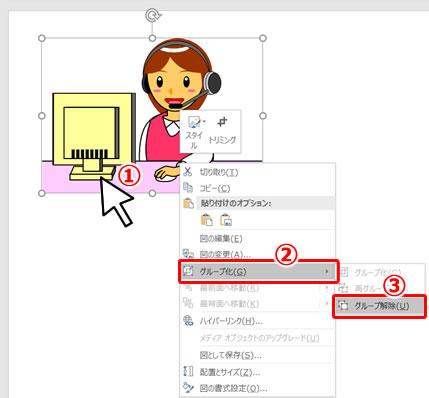Click the right-middle resize handle

[263, 116]
